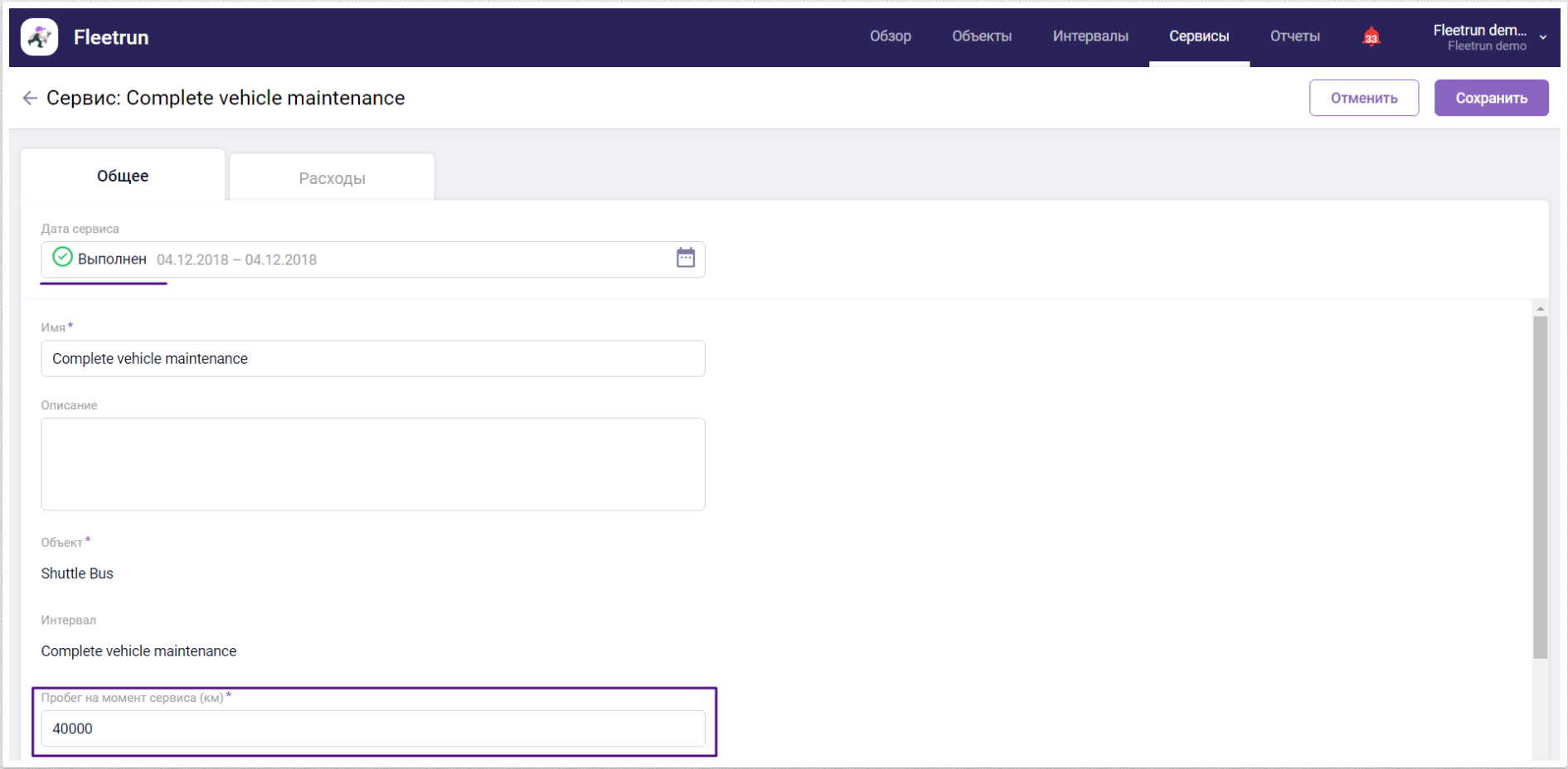Image resolution: width=1568 pixels, height=769 pixels.
Task: Click the Имя input field
Action: click(x=372, y=359)
